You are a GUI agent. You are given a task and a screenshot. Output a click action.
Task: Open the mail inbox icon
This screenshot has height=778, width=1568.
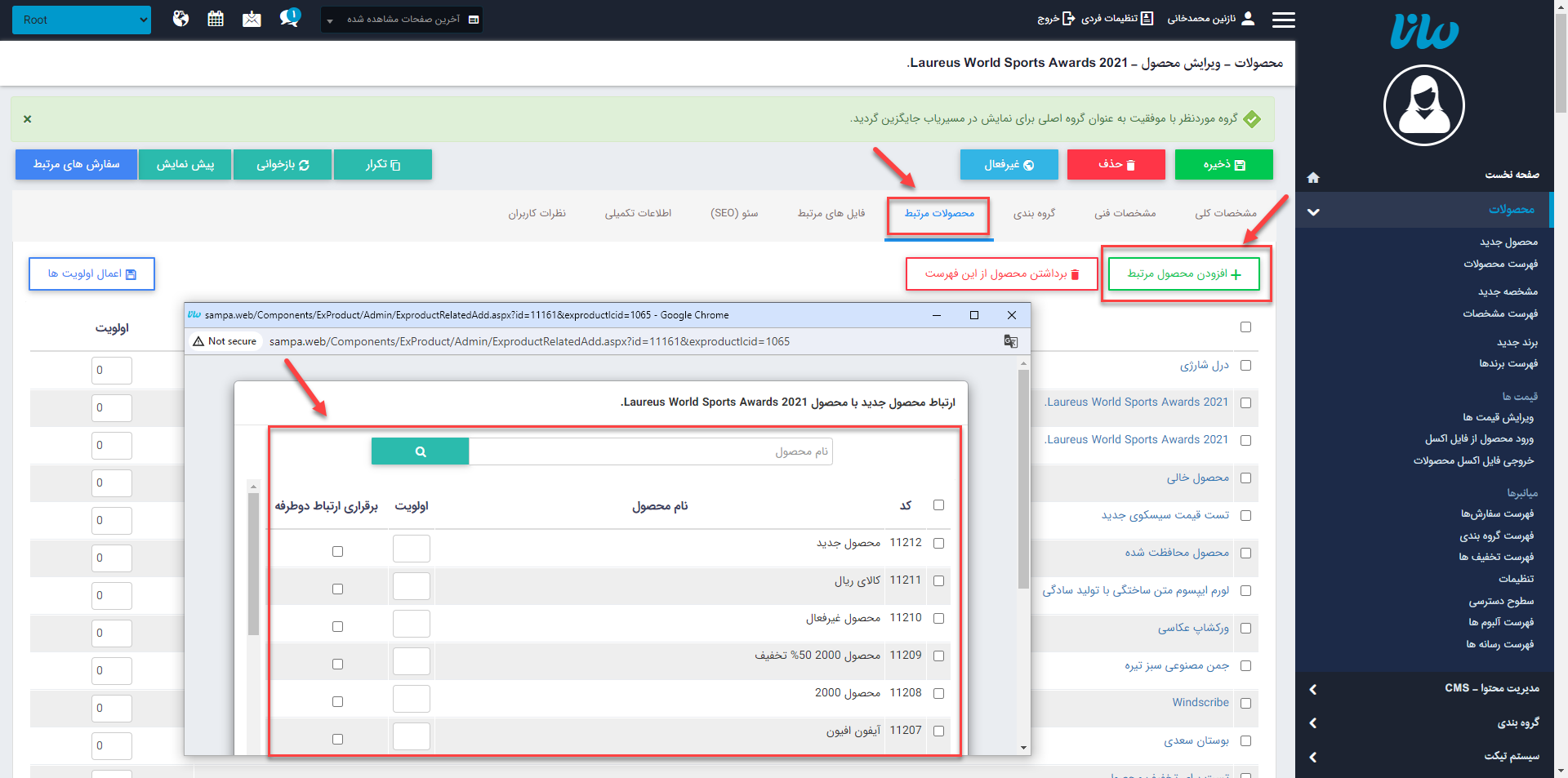[x=252, y=19]
